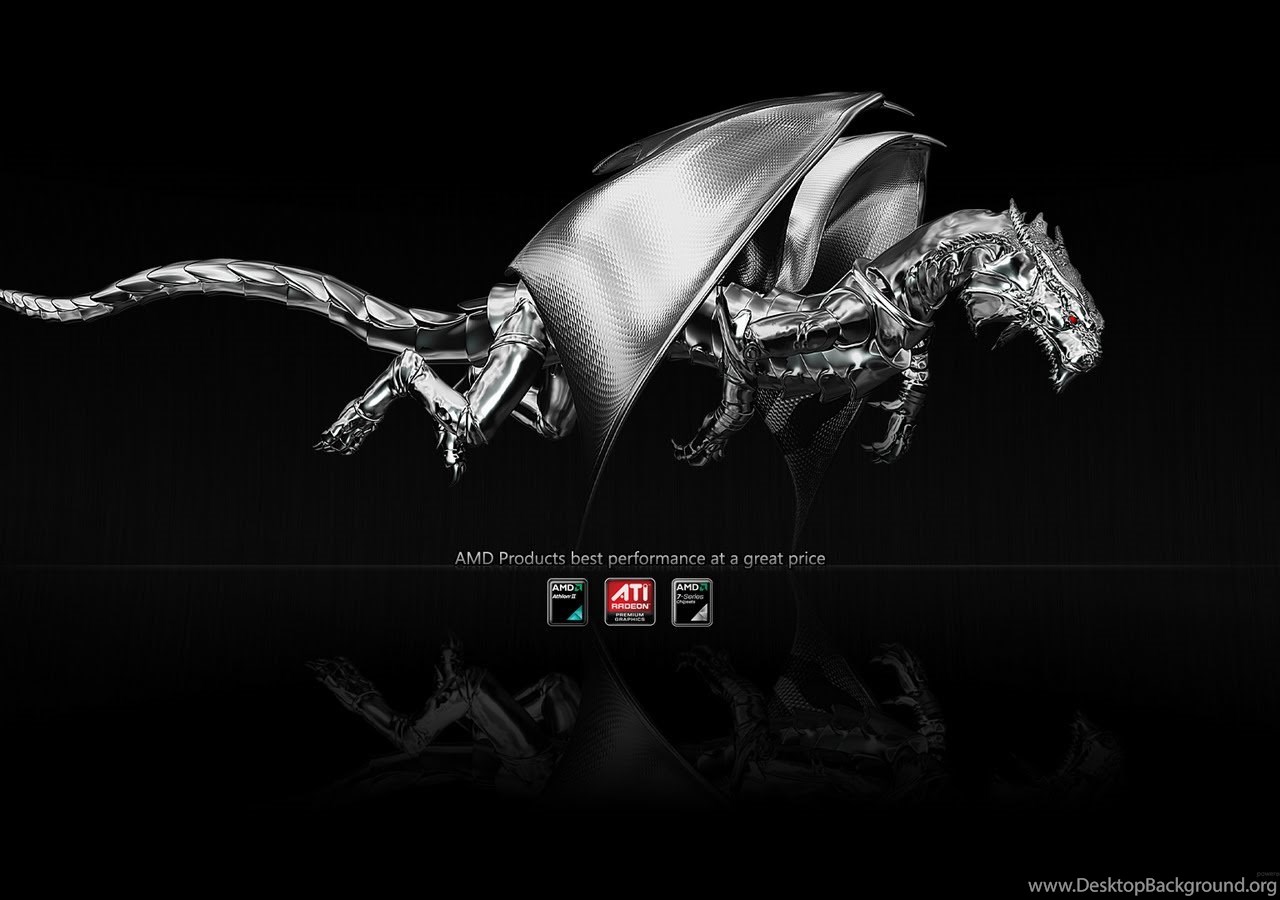Click the silver arrow on 7-Series badge
Screen dimensions: 1280x900
[700, 614]
